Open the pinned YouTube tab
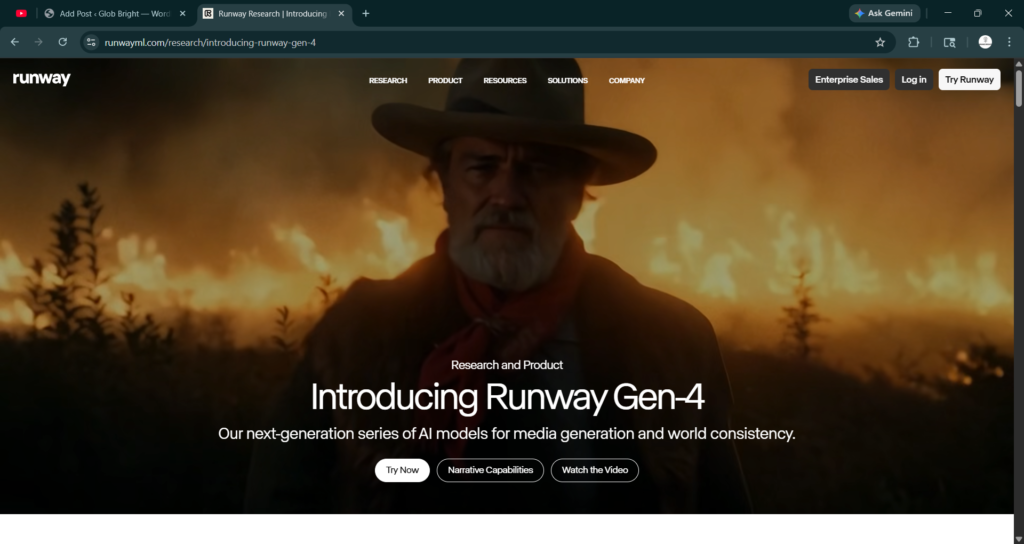 21,14
